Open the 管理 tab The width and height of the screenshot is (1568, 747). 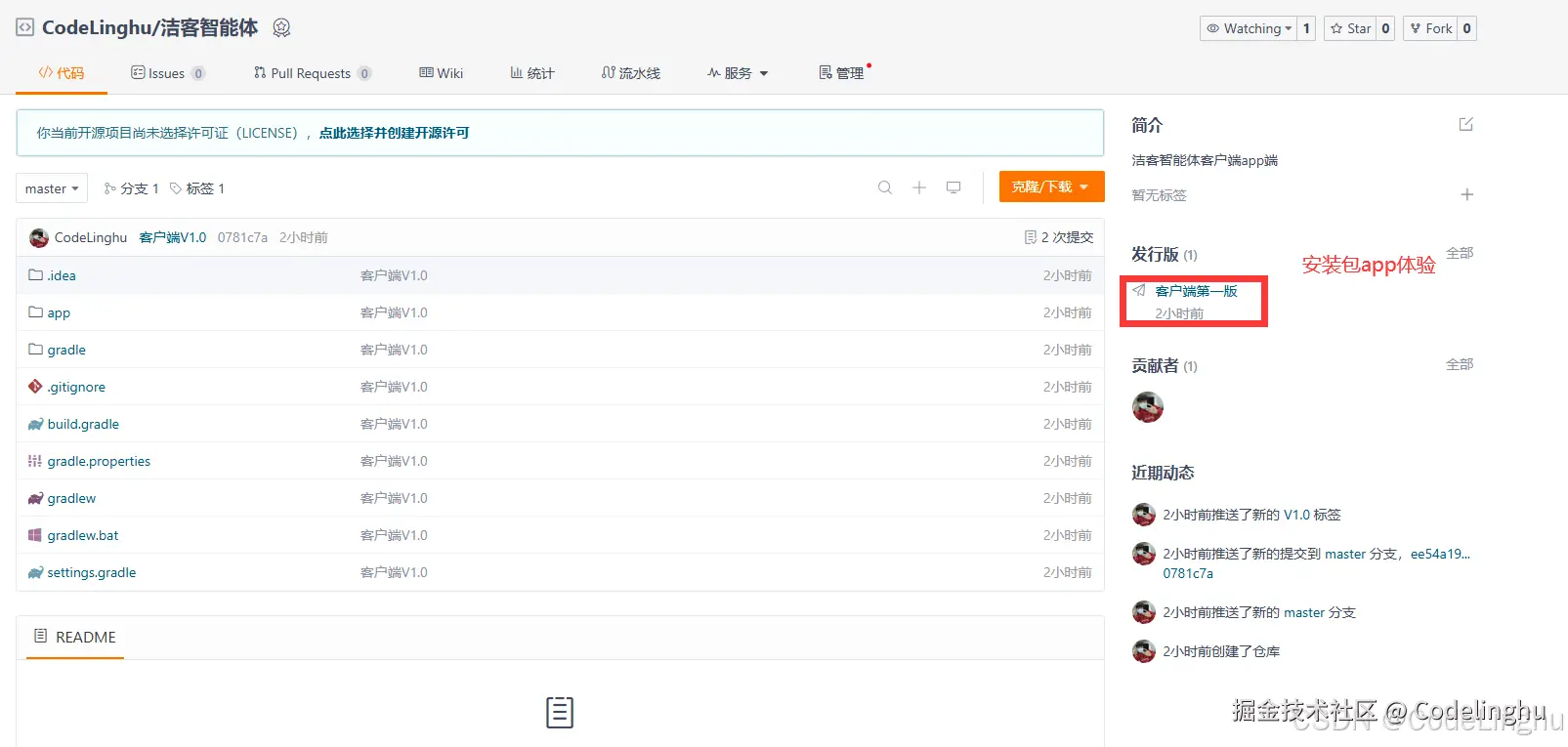[x=841, y=73]
